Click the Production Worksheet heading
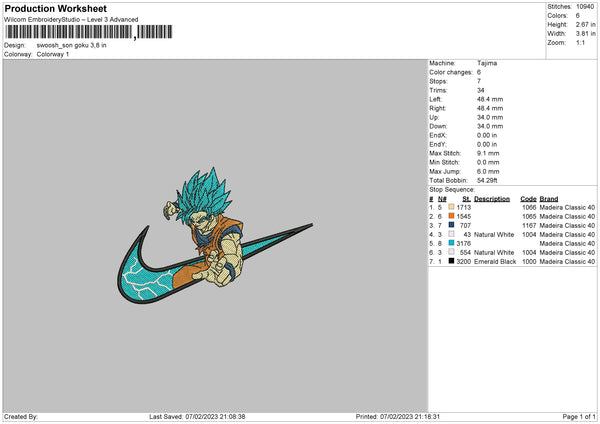 click(x=55, y=8)
